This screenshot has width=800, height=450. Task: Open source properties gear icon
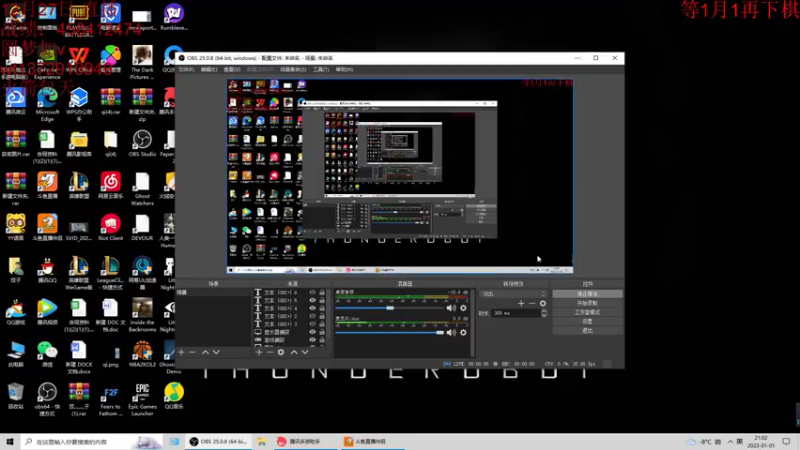click(281, 352)
